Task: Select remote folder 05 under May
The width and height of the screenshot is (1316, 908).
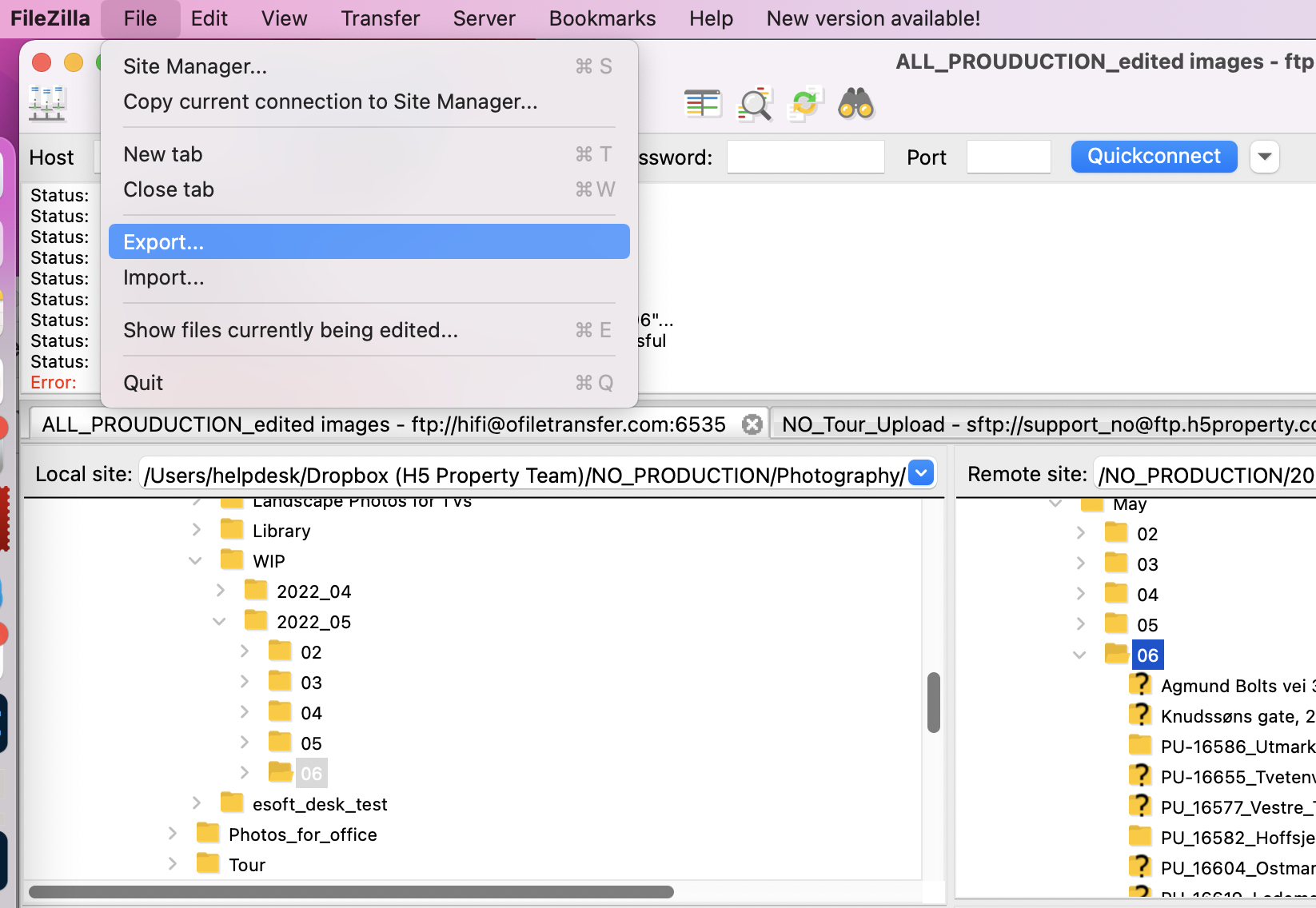Action: coord(1147,624)
